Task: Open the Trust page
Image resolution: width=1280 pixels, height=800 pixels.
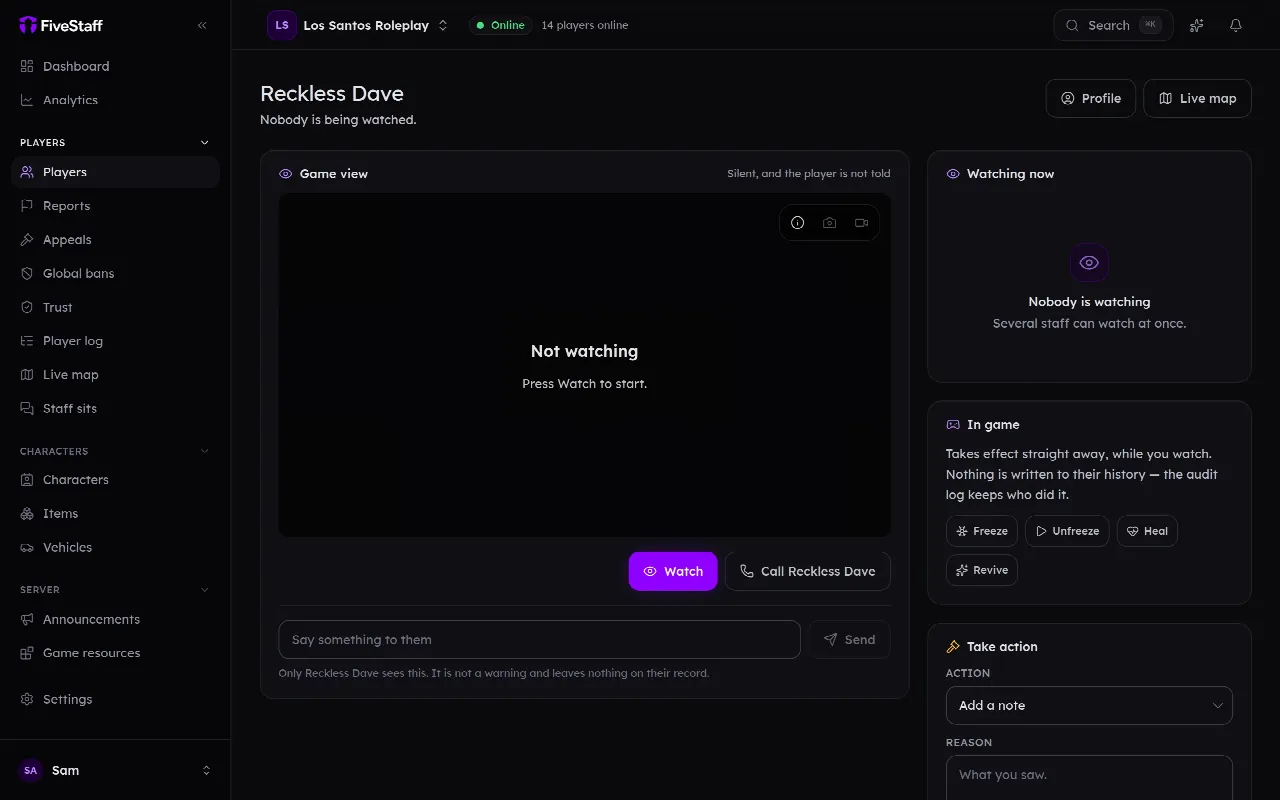Action: [x=115, y=307]
